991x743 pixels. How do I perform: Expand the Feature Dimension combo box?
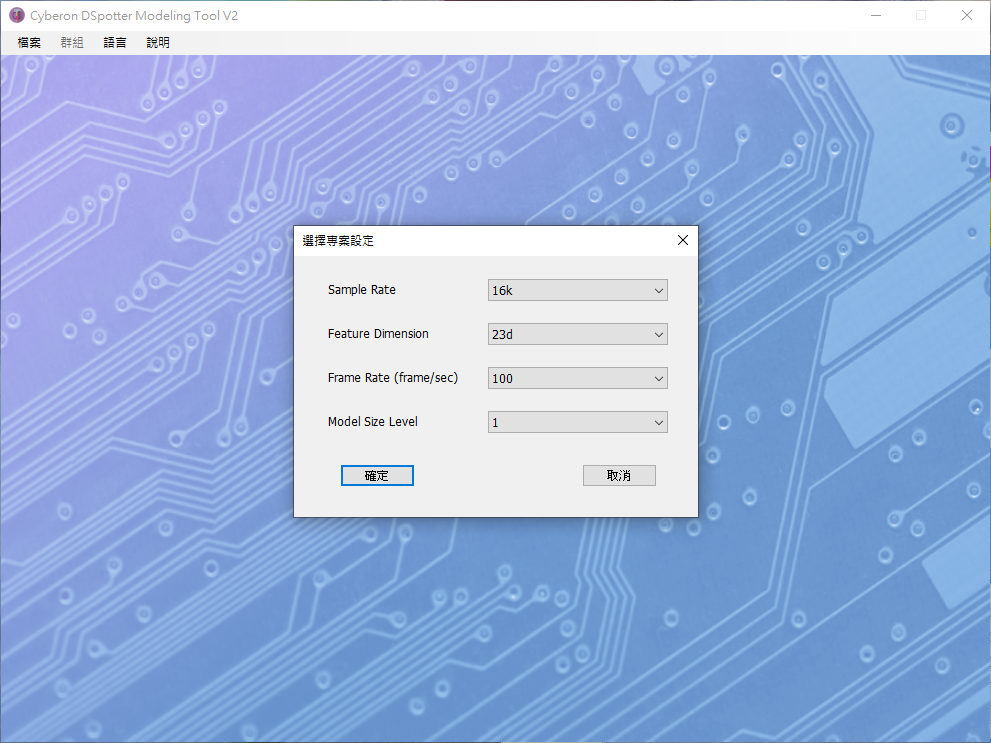pyautogui.click(x=577, y=334)
